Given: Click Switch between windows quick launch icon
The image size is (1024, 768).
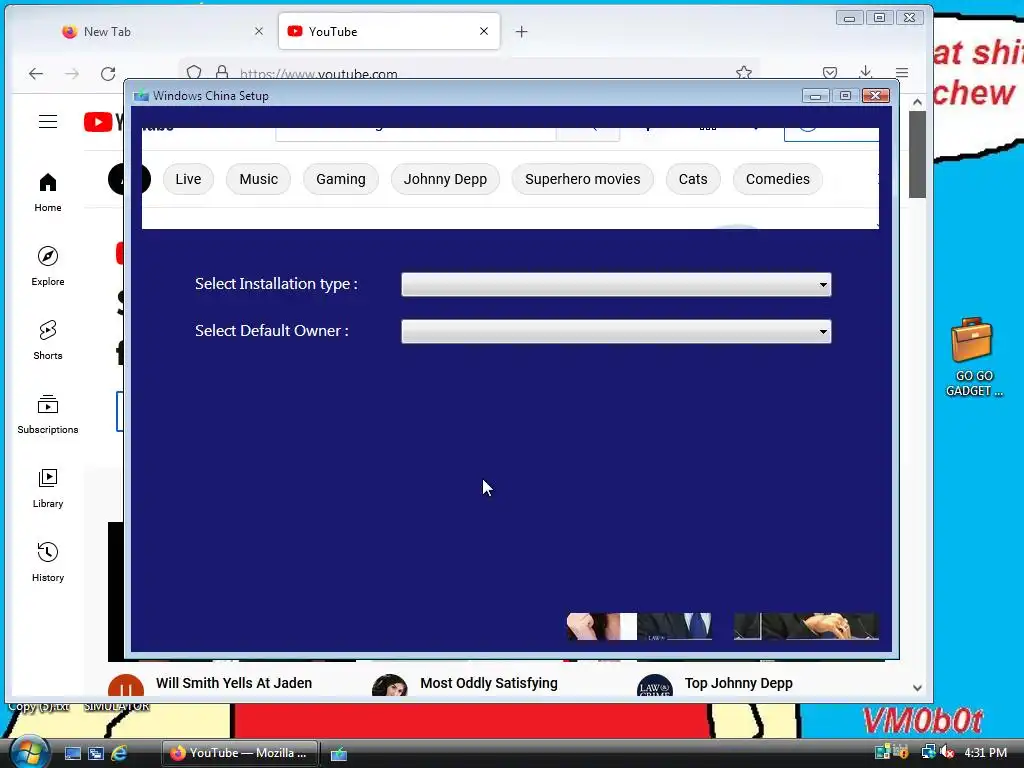Looking at the screenshot, I should point(96,753).
